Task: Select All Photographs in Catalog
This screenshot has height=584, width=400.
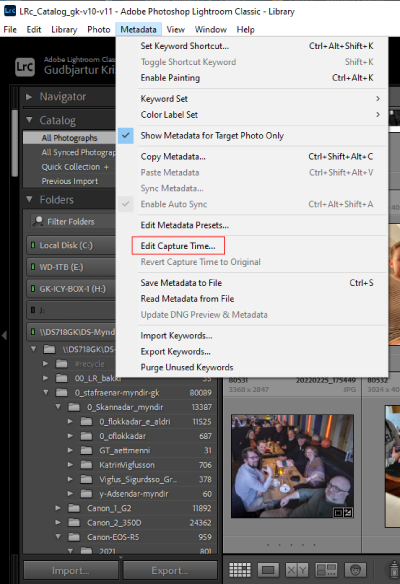Action: [70, 138]
